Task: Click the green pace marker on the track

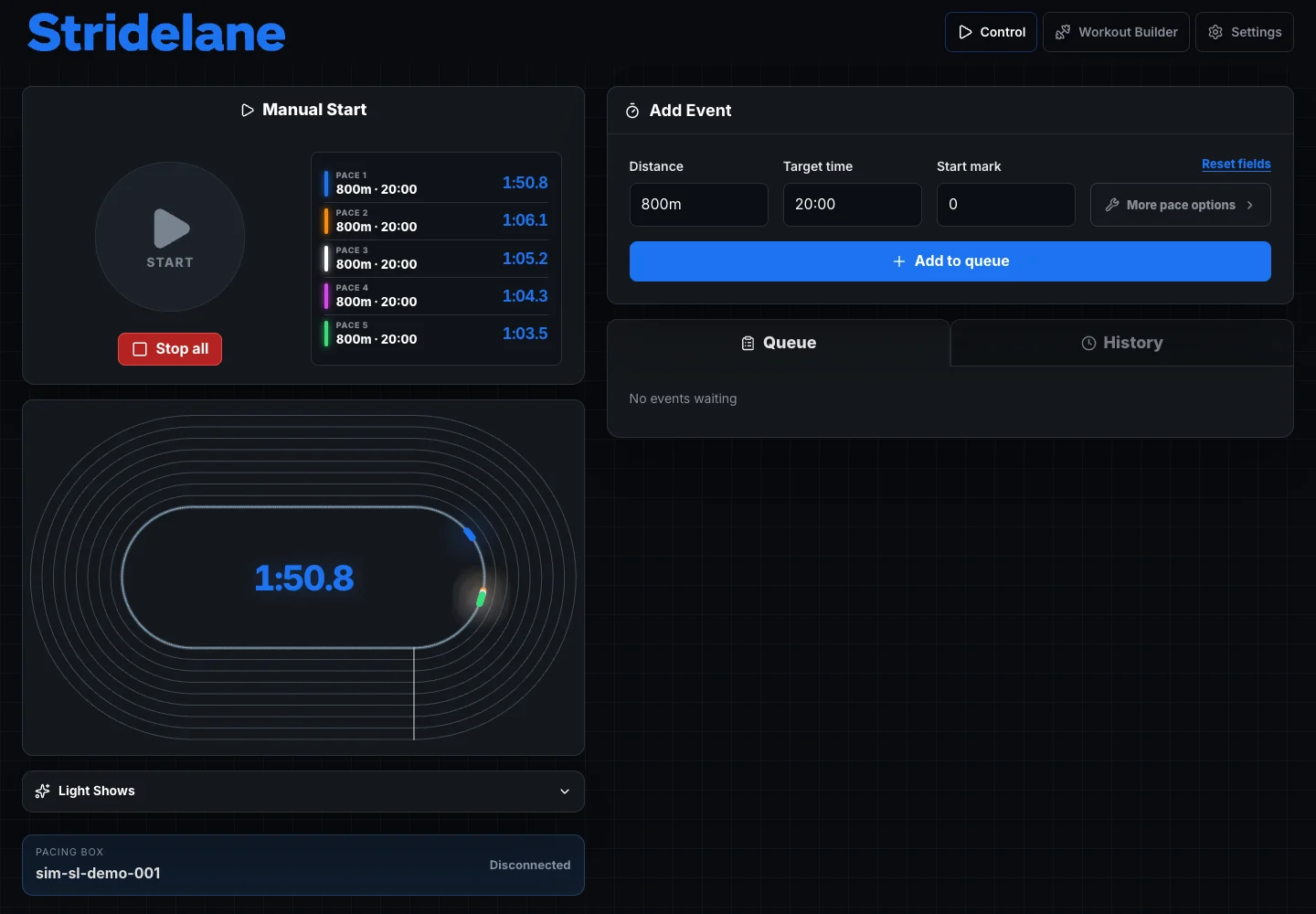Action: (x=481, y=599)
